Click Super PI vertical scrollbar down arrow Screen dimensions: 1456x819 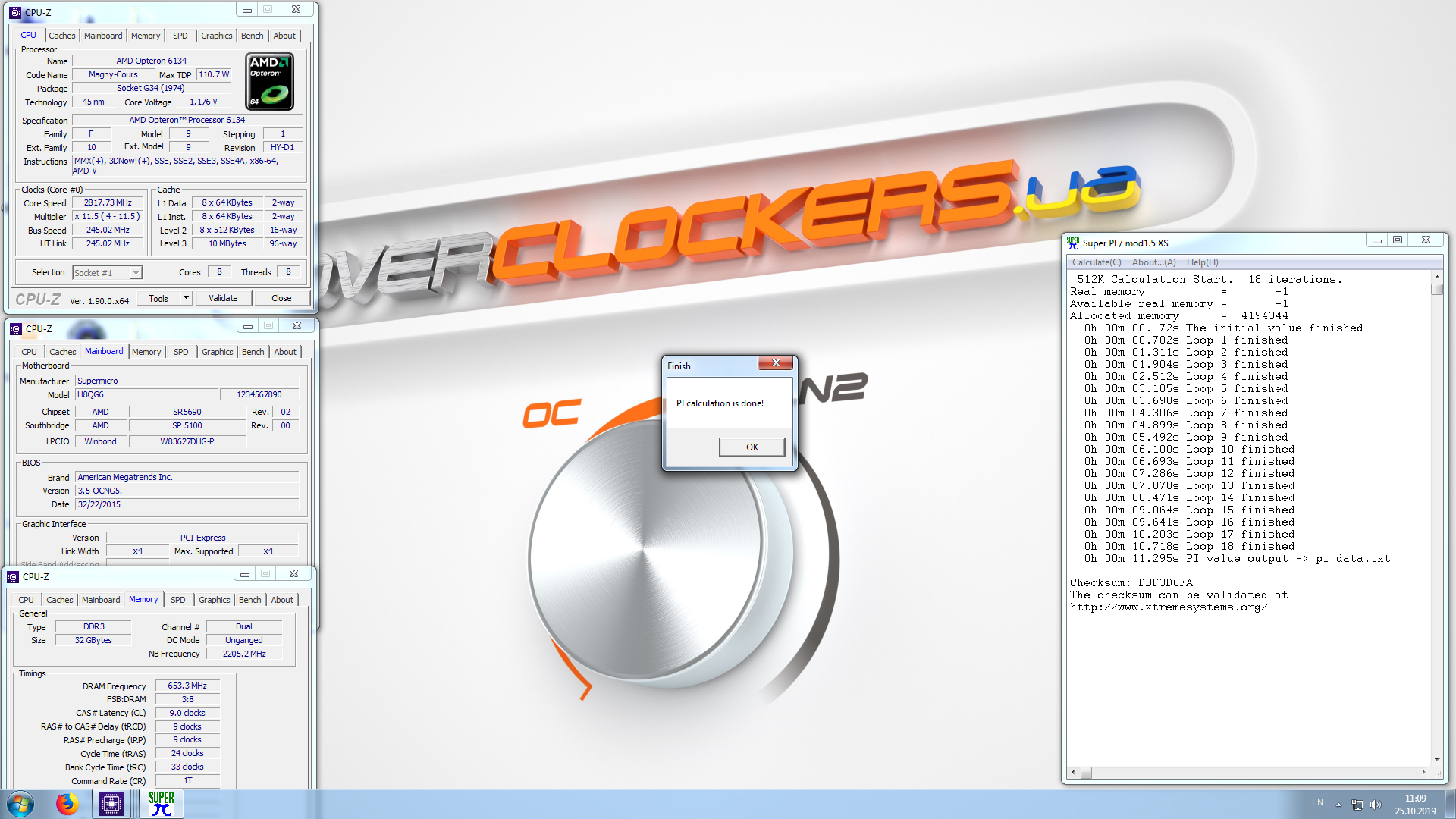[1436, 760]
